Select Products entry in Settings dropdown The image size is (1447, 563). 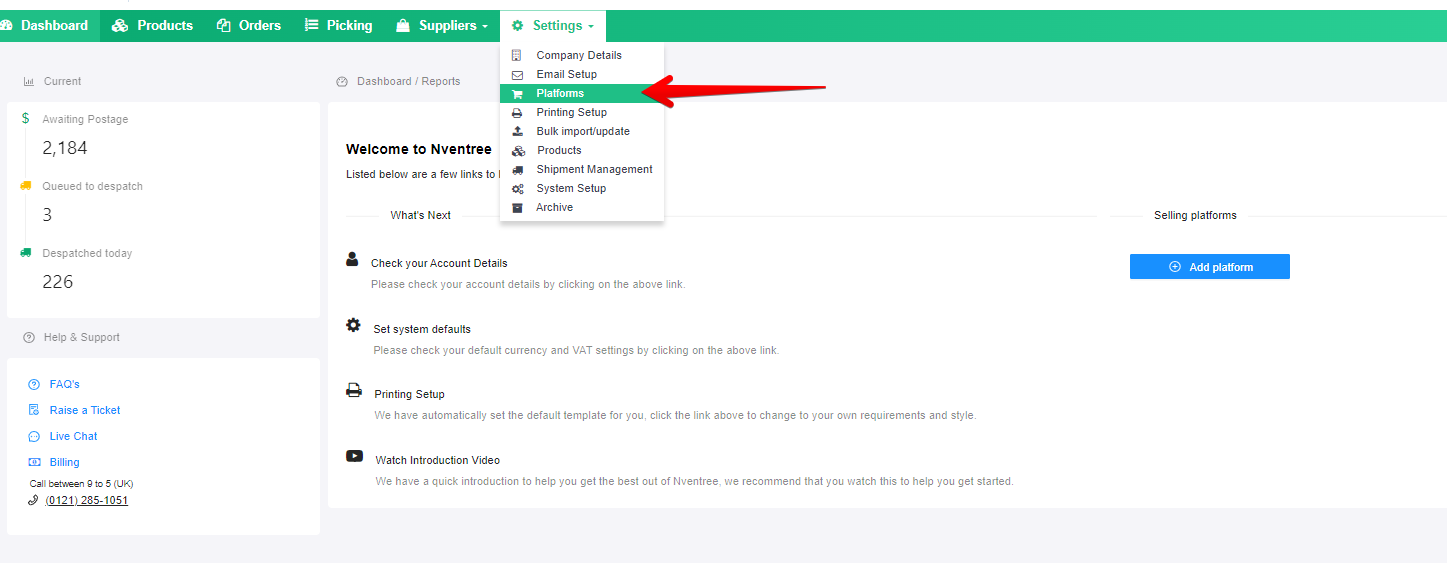pyautogui.click(x=582, y=150)
